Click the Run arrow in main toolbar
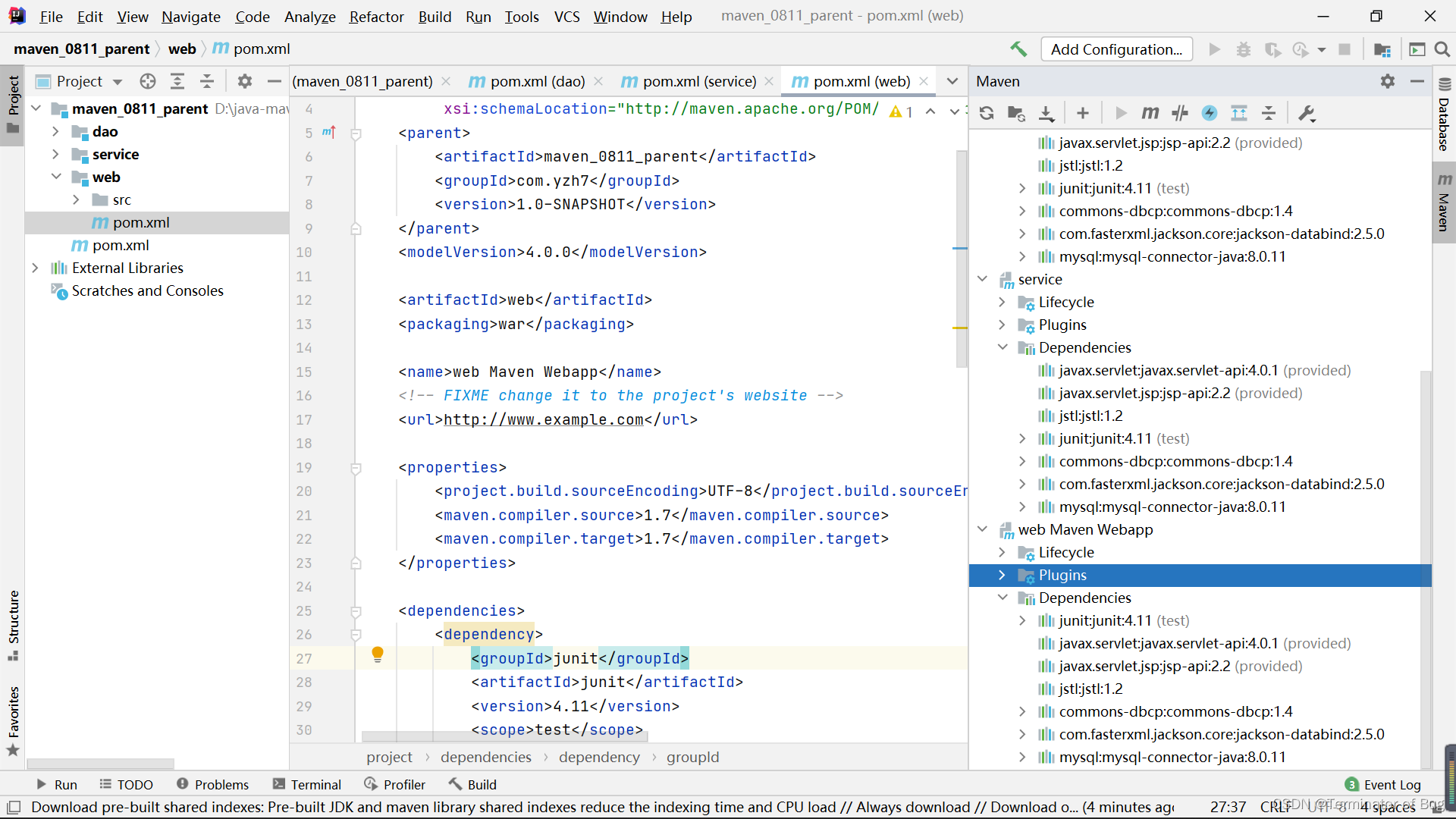Viewport: 1456px width, 819px height. 1214,49
